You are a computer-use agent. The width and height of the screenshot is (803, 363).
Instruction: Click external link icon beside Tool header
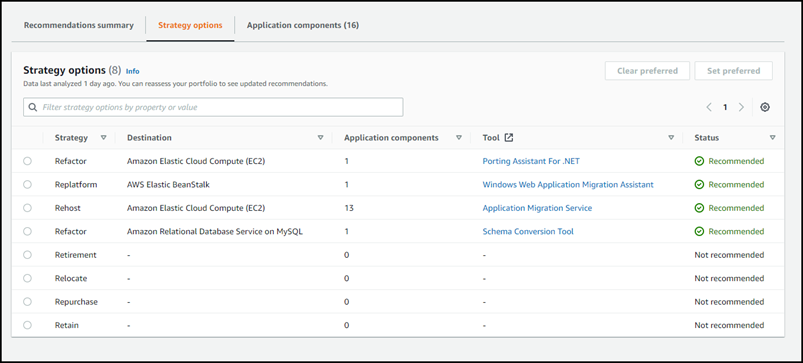click(509, 138)
